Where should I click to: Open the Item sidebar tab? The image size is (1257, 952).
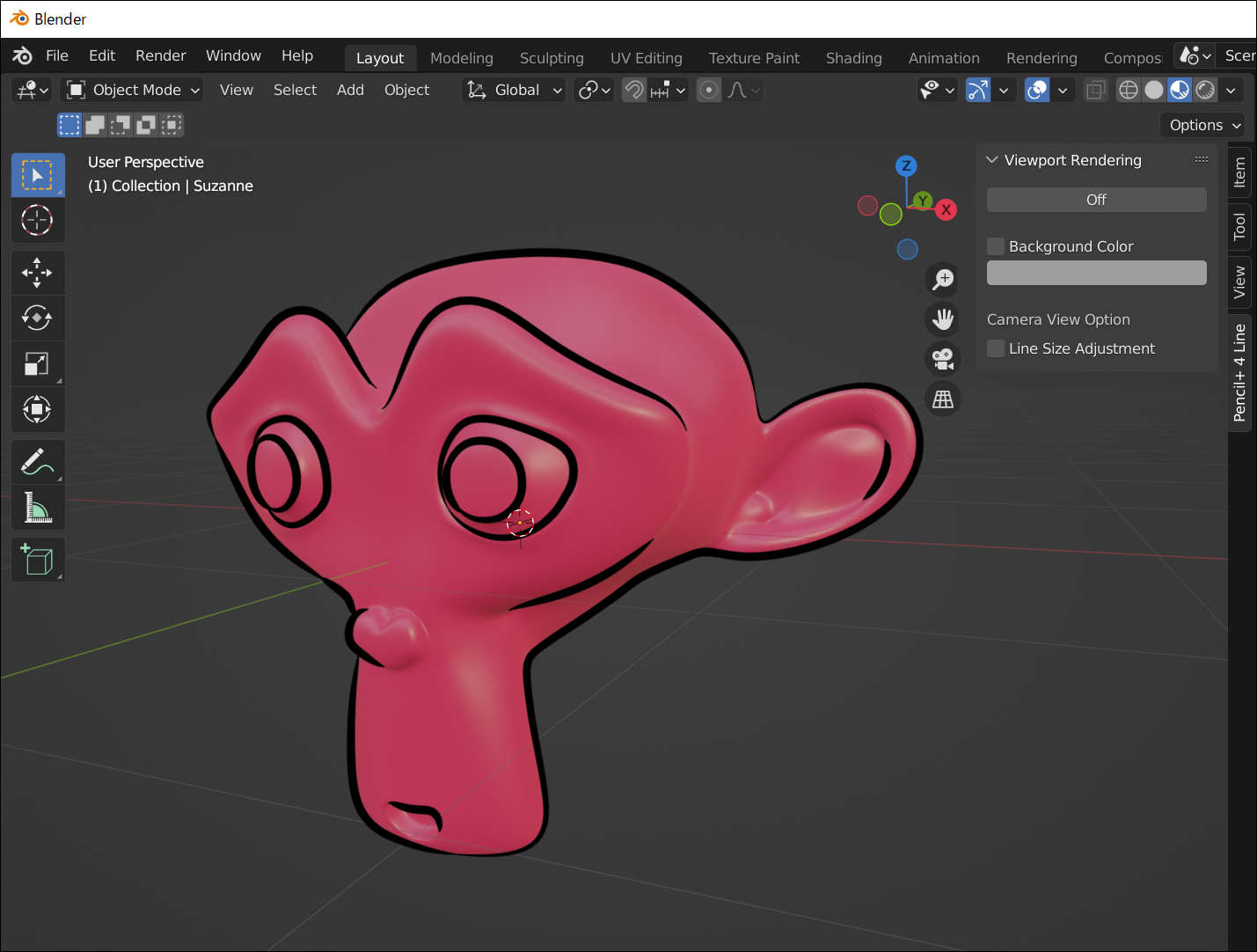pos(1240,172)
